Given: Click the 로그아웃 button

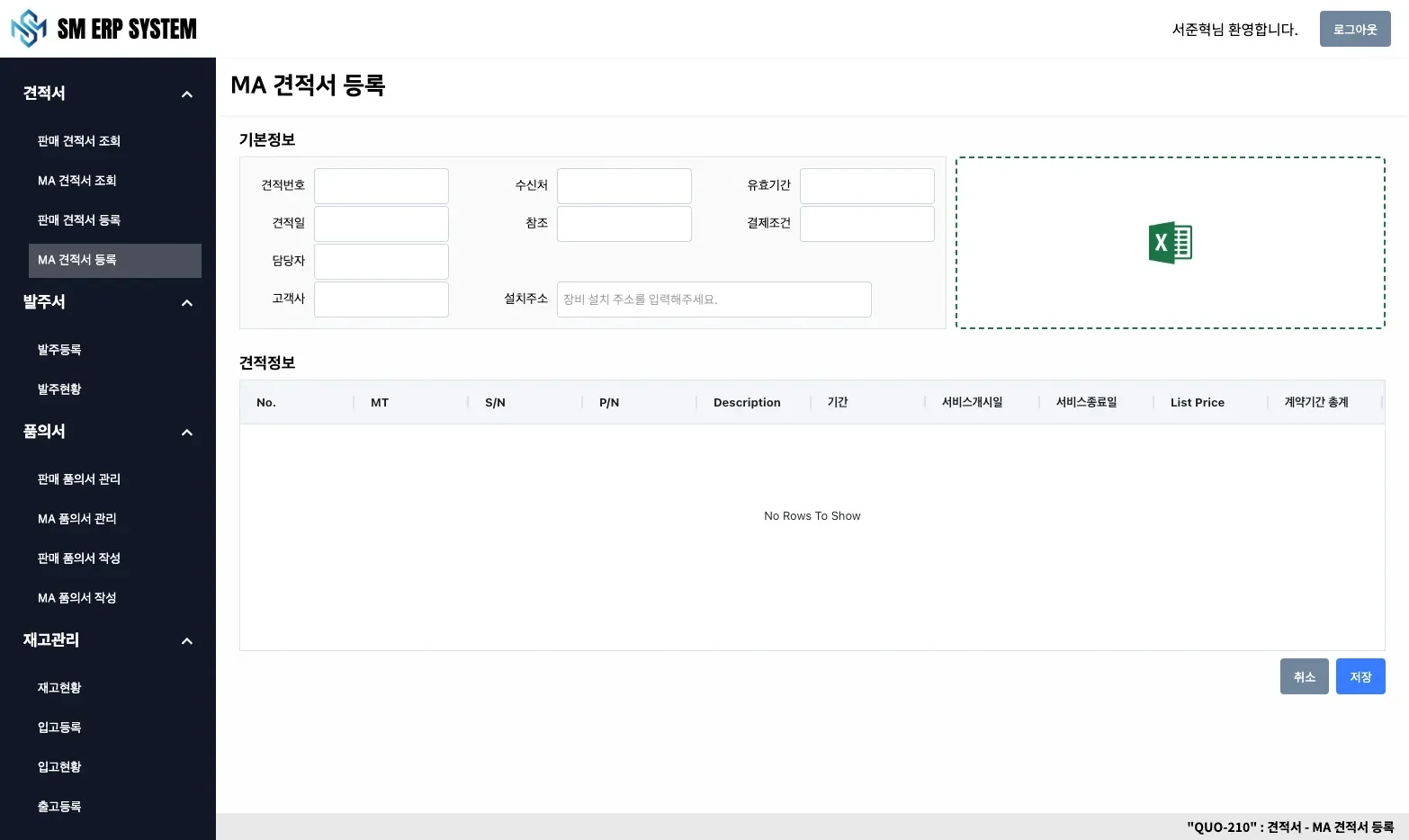Looking at the screenshot, I should point(1355,29).
